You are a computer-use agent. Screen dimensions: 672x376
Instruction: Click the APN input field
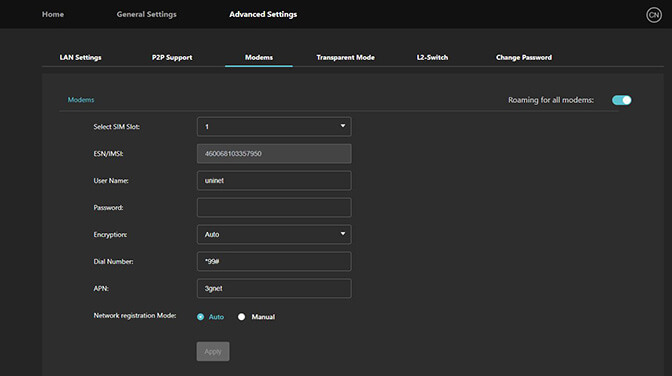coord(274,289)
